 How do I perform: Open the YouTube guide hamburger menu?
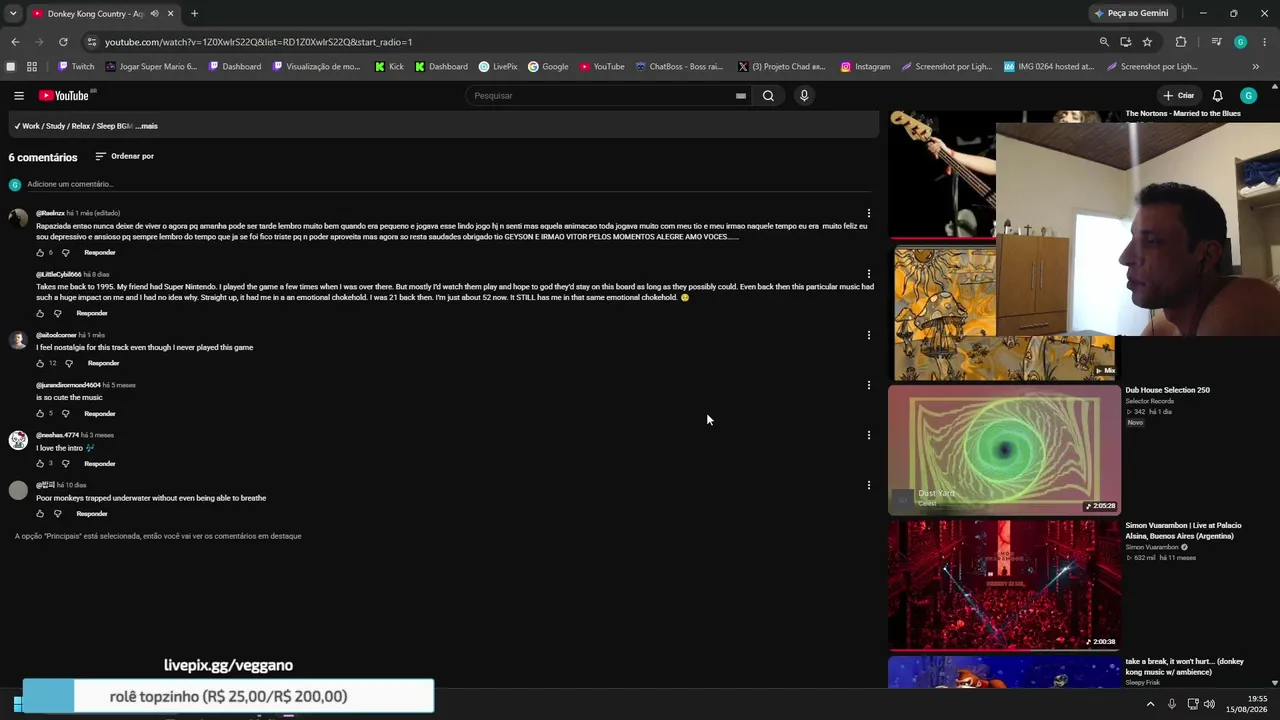click(19, 96)
